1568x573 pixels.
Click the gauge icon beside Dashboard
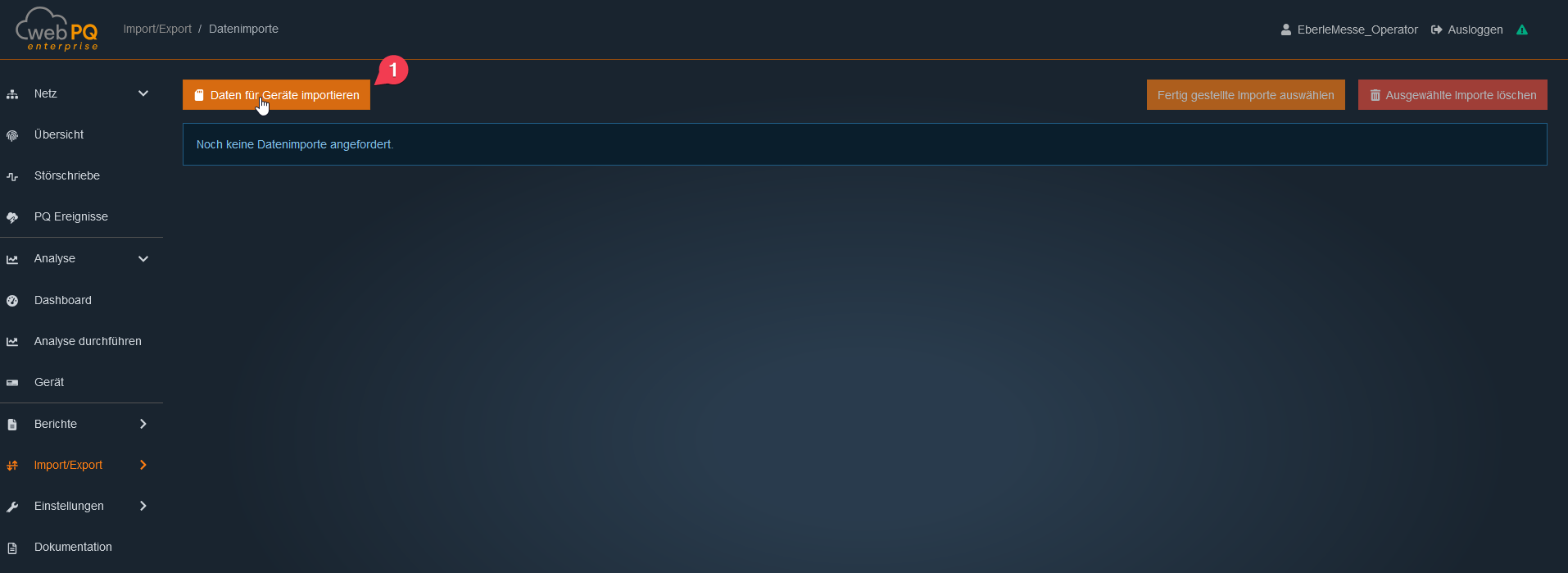coord(12,301)
